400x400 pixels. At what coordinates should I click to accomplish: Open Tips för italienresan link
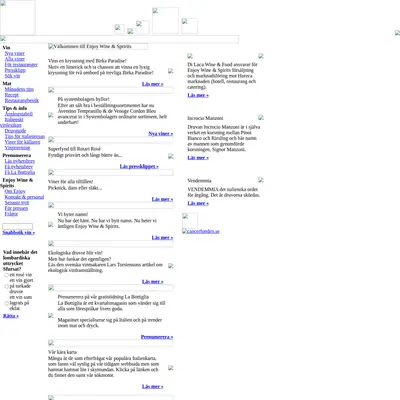25,137
